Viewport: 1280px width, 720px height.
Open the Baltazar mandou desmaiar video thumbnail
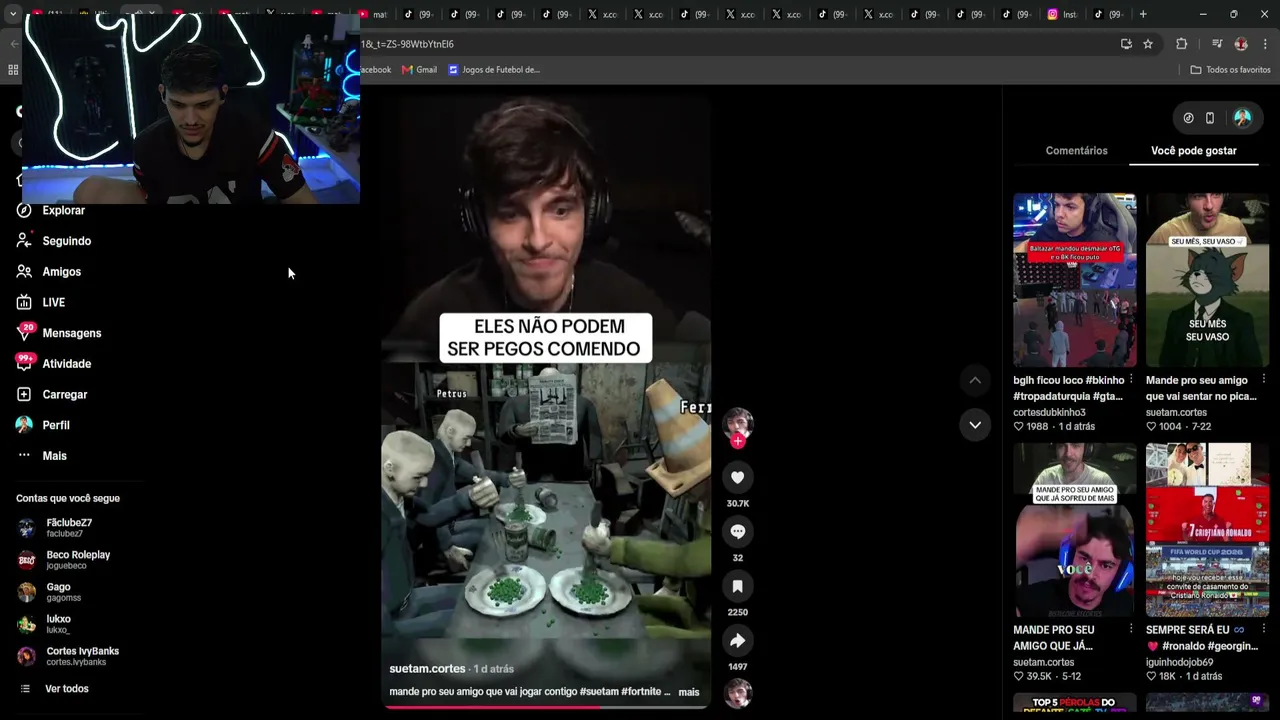[1074, 280]
